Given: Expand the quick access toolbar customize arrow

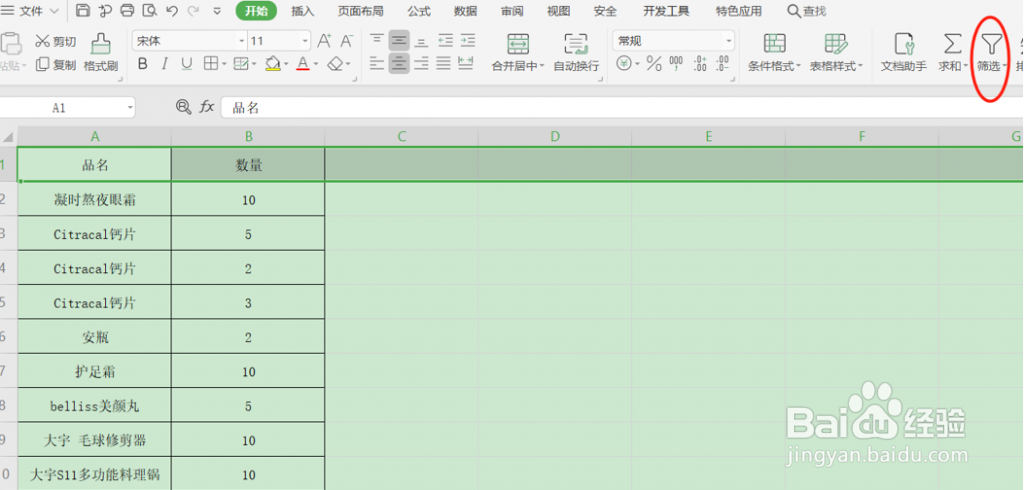Looking at the screenshot, I should (217, 11).
